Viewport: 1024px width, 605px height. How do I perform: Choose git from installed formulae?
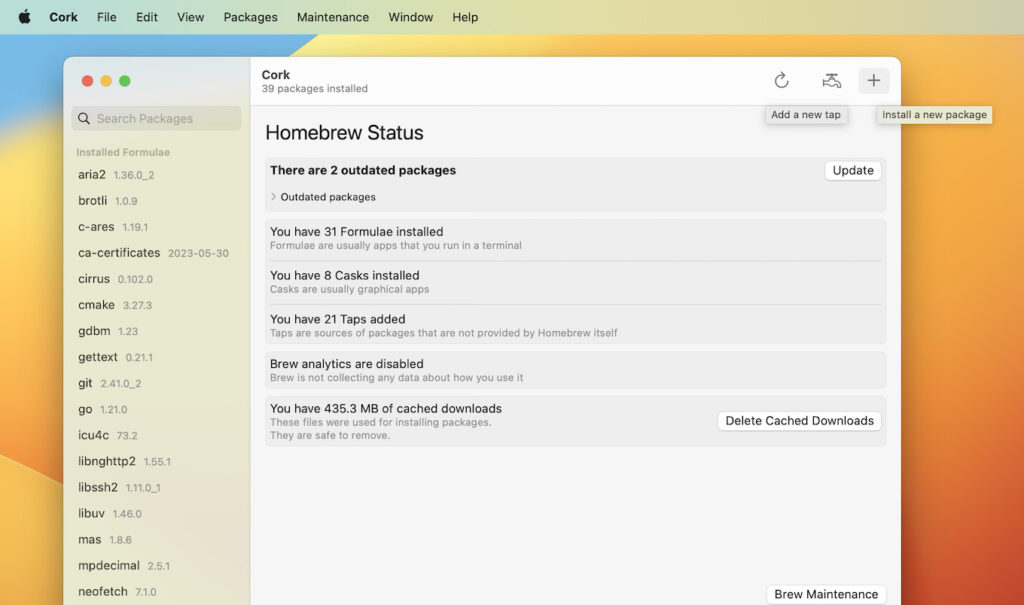pyautogui.click(x=85, y=383)
